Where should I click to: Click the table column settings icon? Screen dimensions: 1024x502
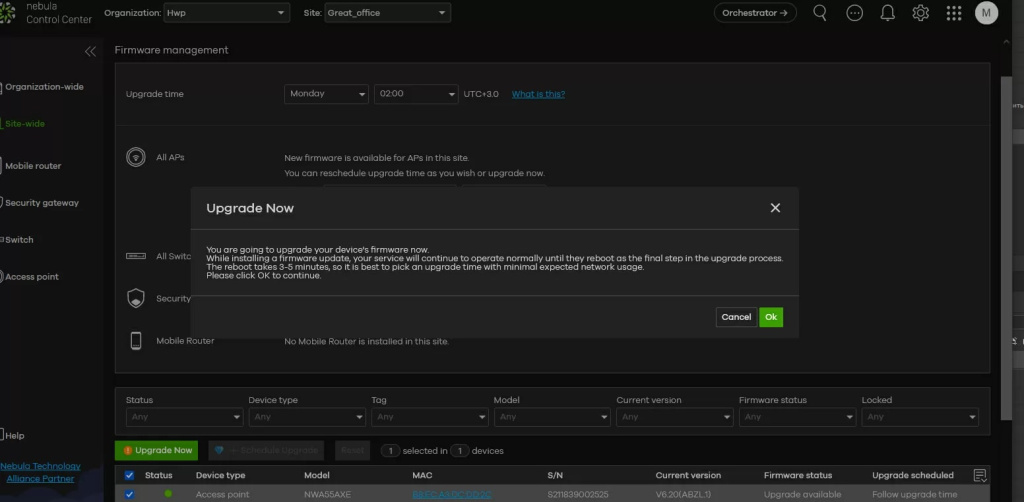979,475
